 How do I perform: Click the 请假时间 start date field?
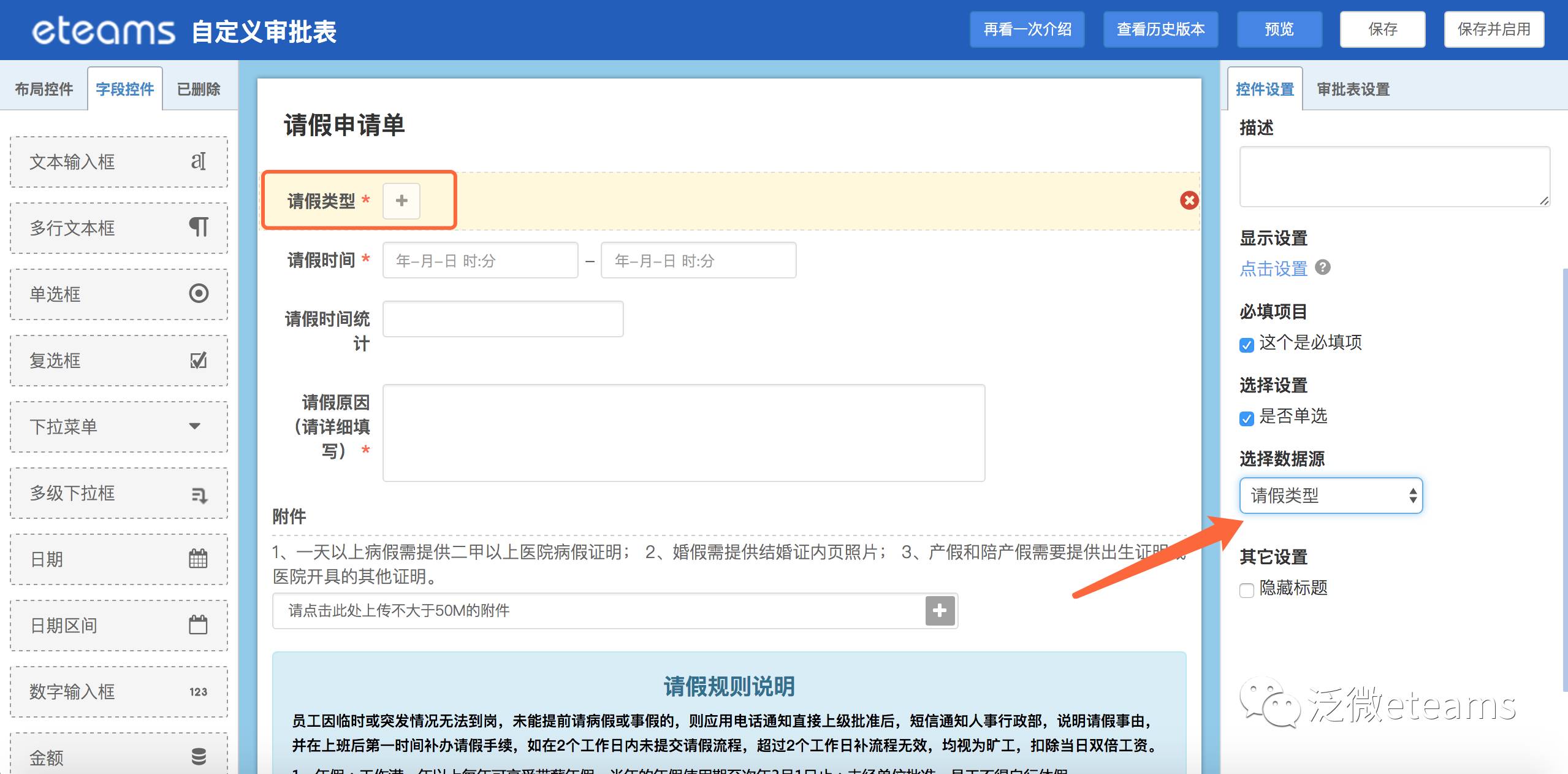point(480,261)
